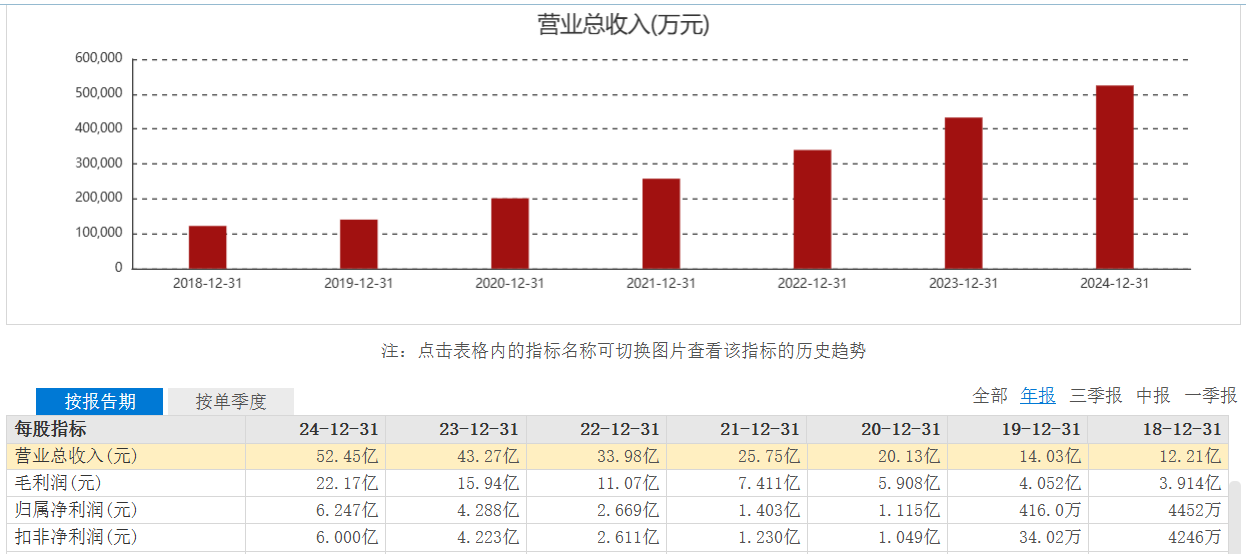Click the 2020-12-31 revenue bar
The height and width of the screenshot is (554, 1246).
point(510,234)
